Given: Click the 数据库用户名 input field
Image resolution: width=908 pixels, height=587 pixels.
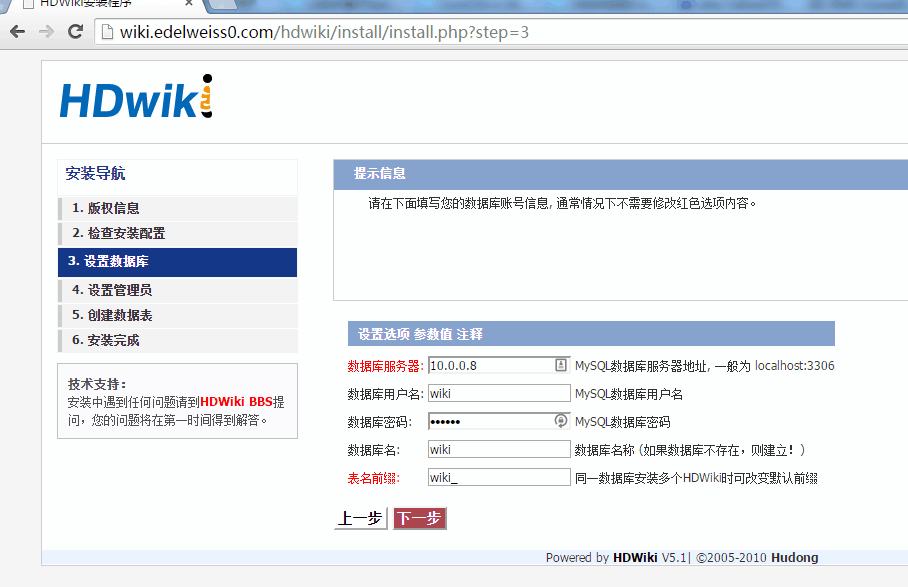Looking at the screenshot, I should tap(498, 393).
